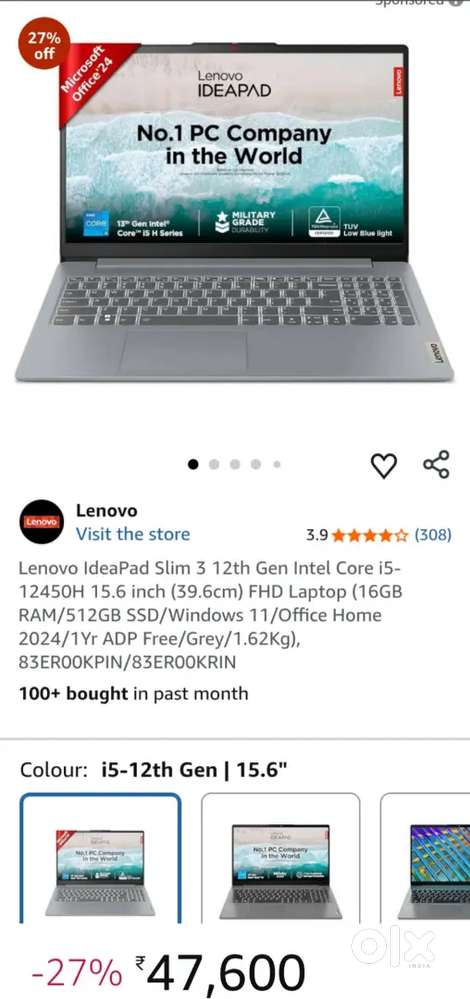
Task: Click the OLX watermark logo
Action: (x=393, y=945)
